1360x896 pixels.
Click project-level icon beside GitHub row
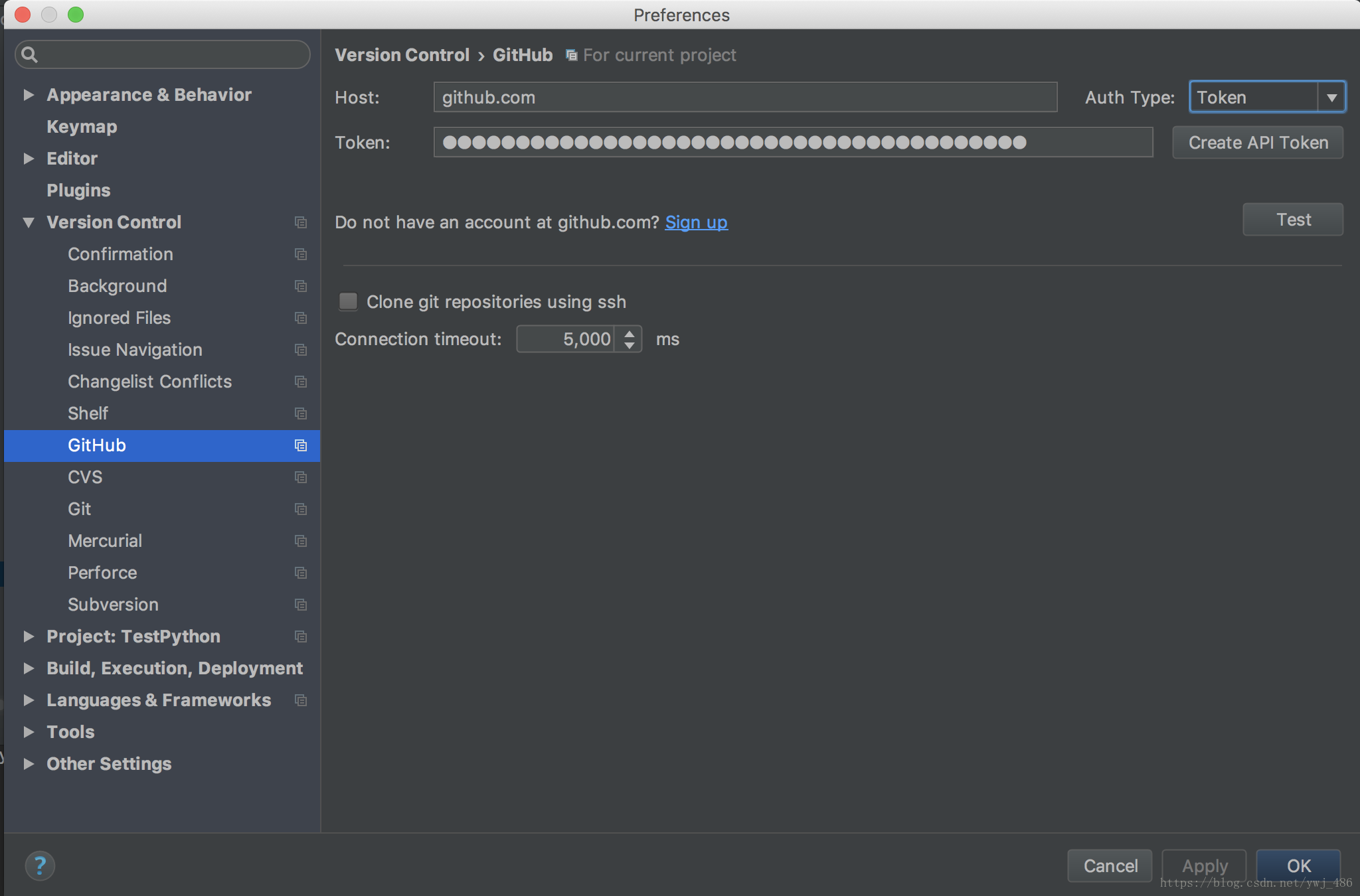[x=301, y=445]
